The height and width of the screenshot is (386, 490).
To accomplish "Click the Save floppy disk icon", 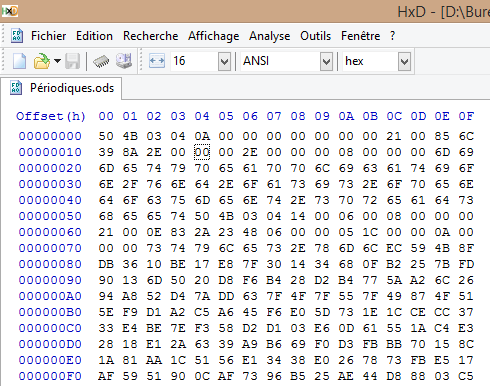I will point(72,61).
